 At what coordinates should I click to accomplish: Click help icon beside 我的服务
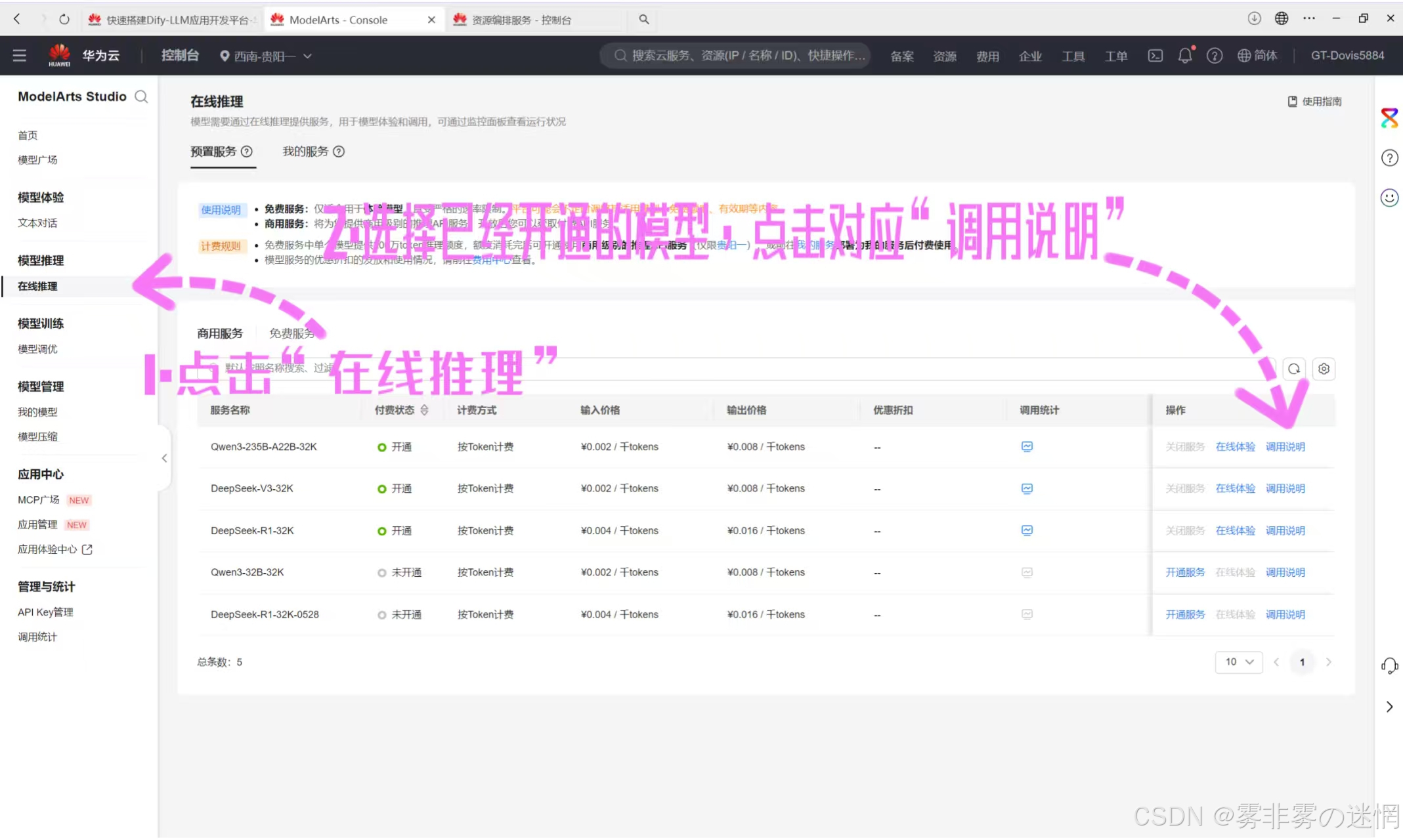[339, 152]
